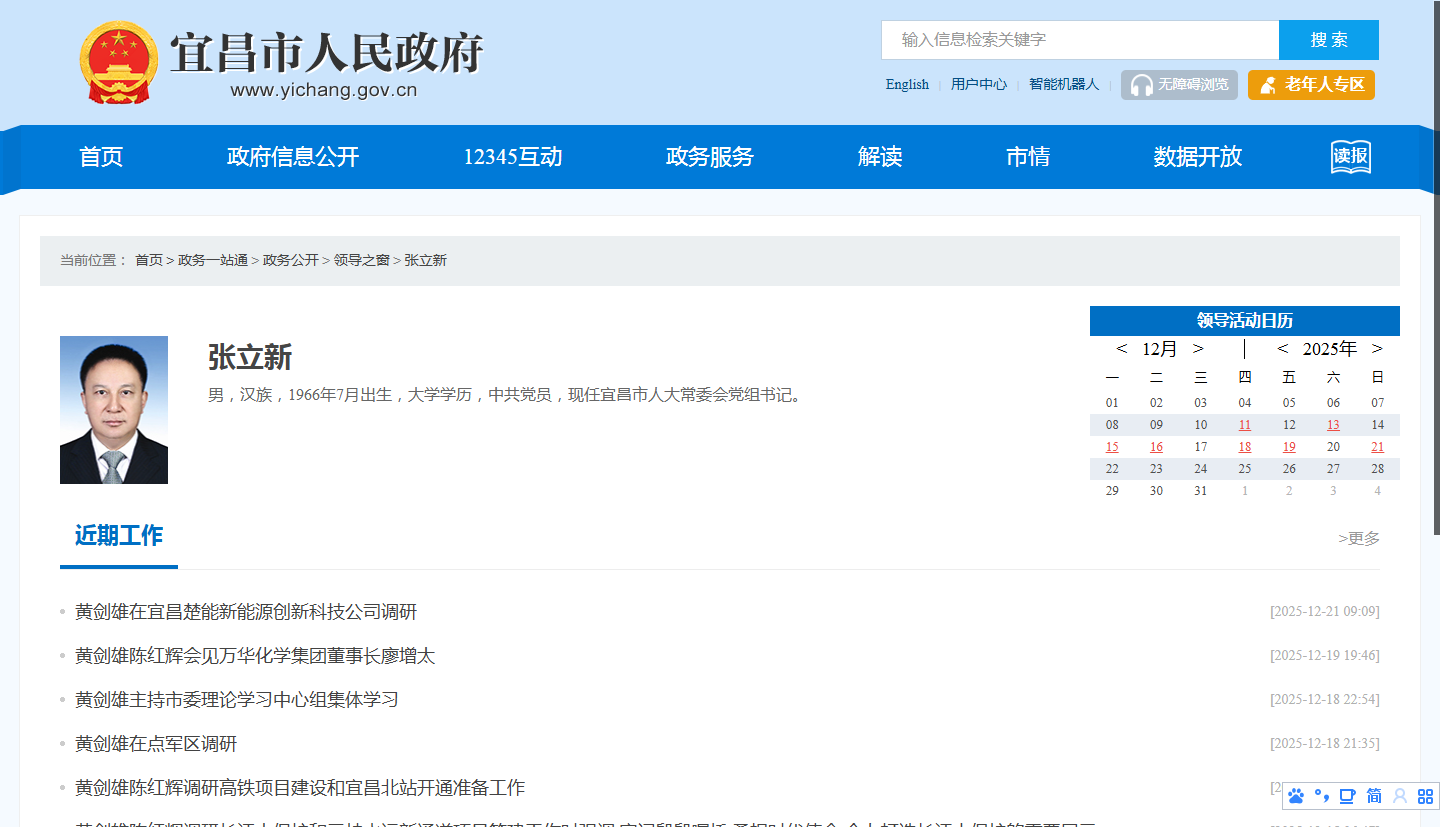The height and width of the screenshot is (827, 1440).
Task: Click the 搜索 search button
Action: 1328,40
